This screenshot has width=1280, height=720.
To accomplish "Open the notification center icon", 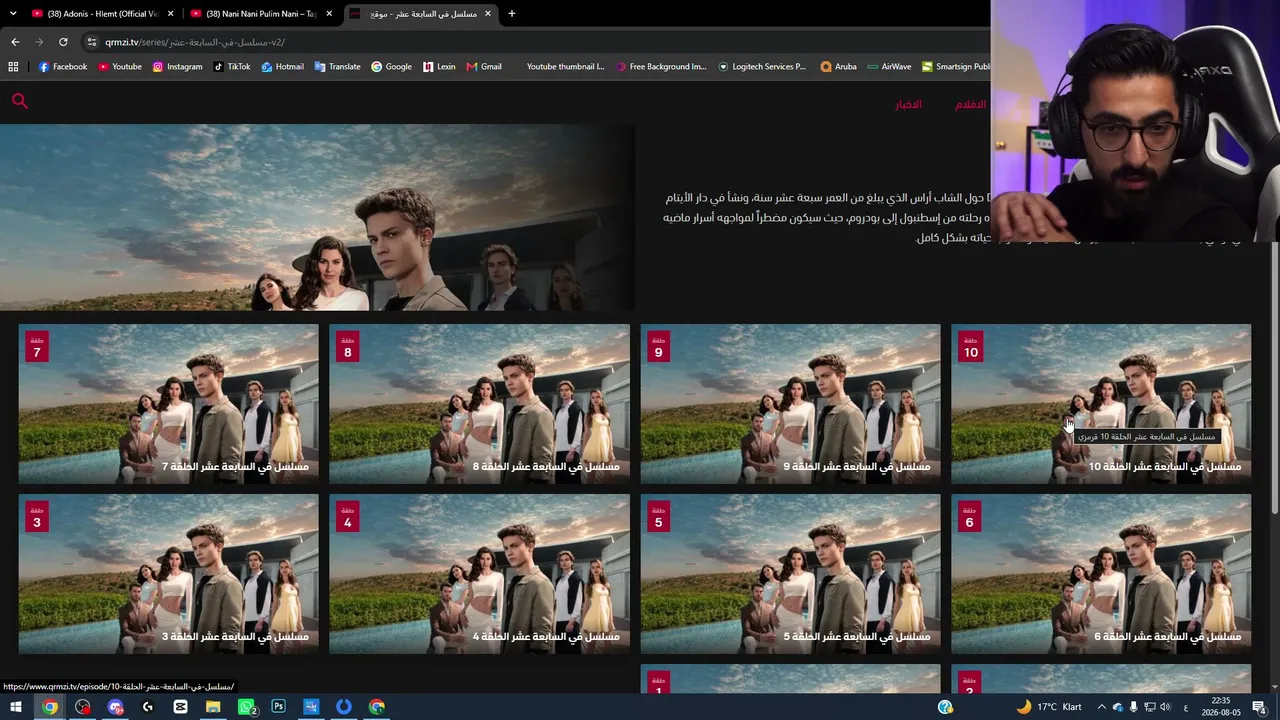I will [x=1259, y=707].
